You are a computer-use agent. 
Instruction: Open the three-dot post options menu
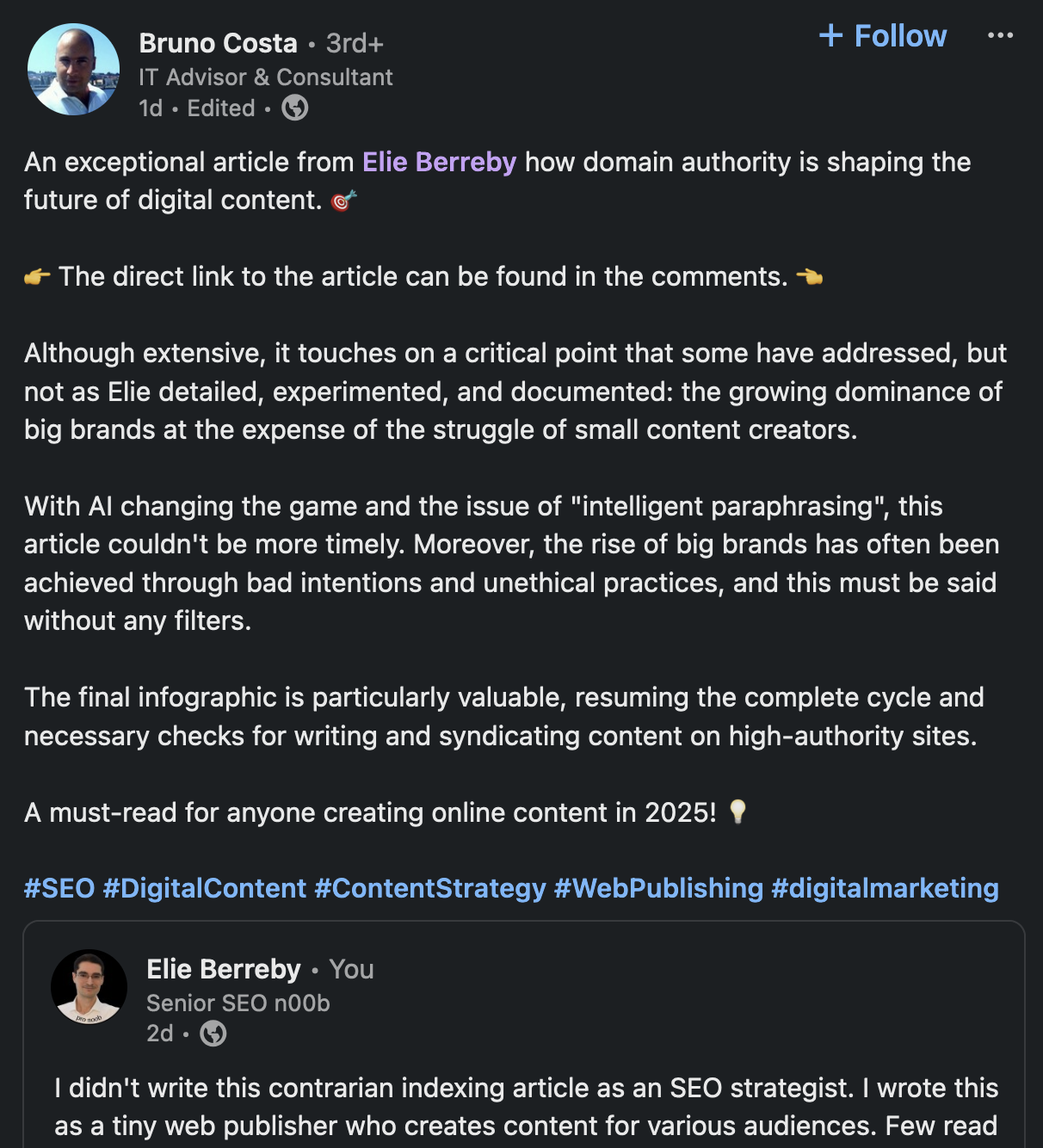click(x=1000, y=35)
